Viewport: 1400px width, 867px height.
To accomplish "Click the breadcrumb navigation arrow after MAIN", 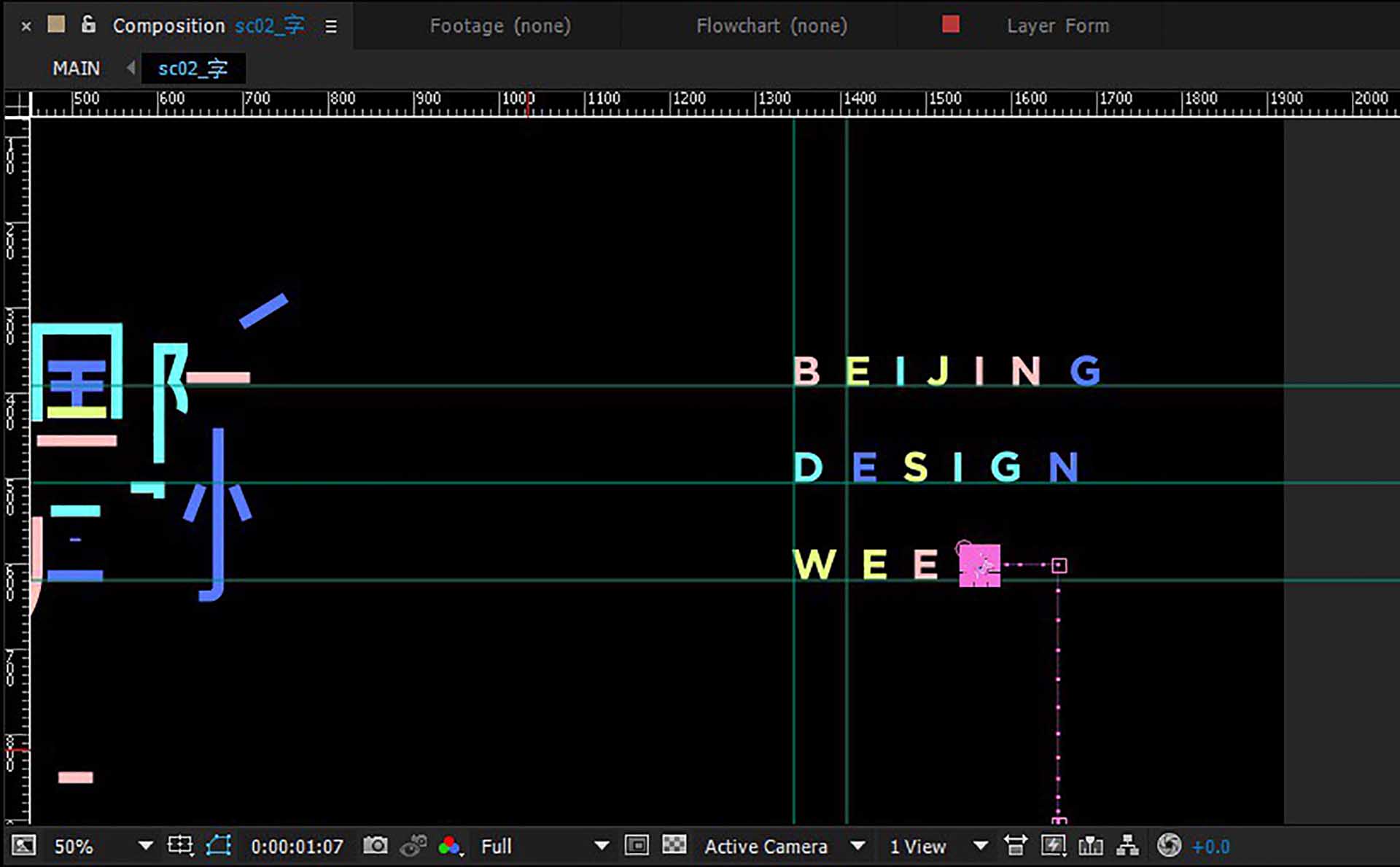I will click(x=131, y=68).
